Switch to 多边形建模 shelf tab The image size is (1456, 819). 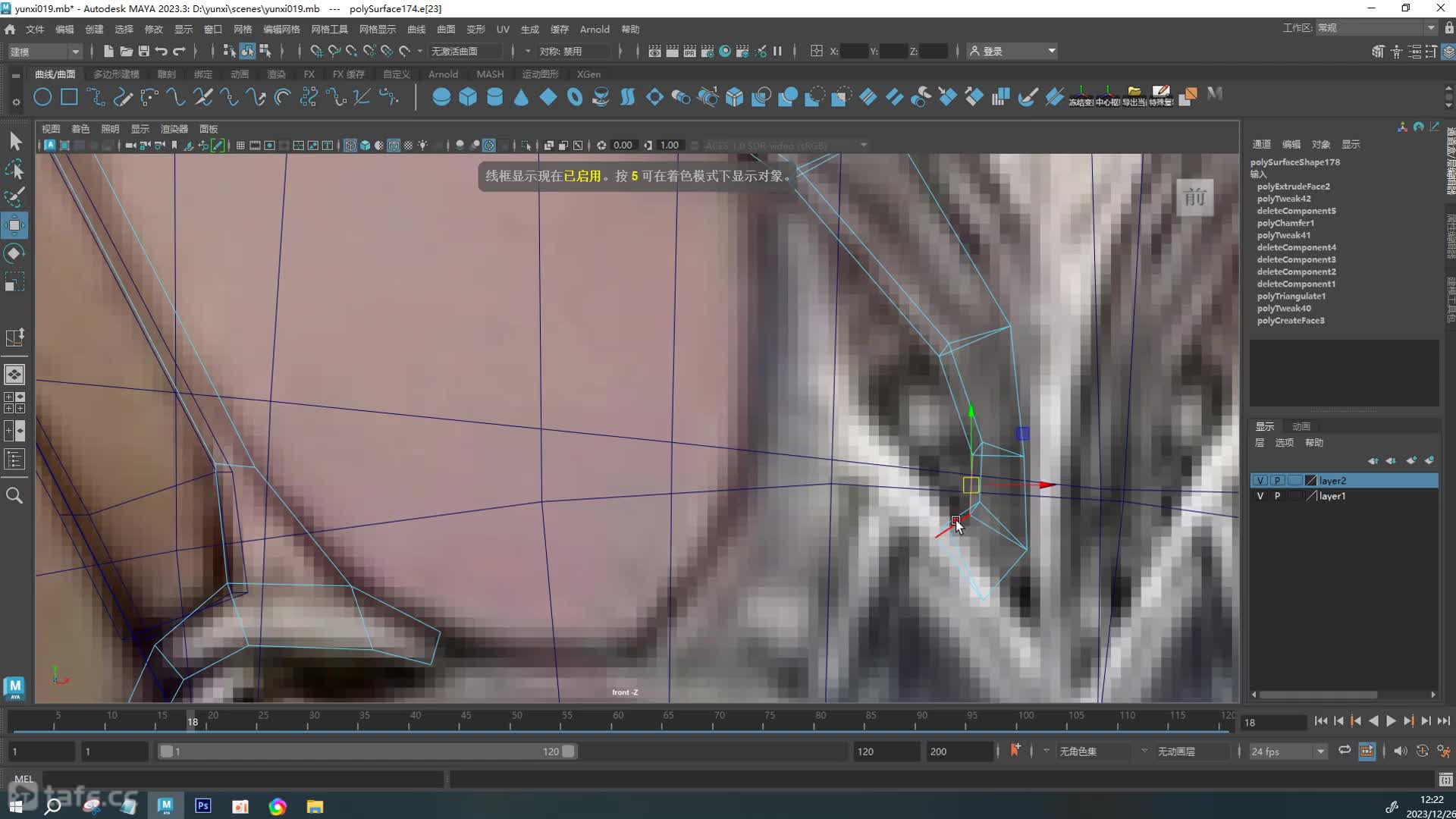(116, 74)
